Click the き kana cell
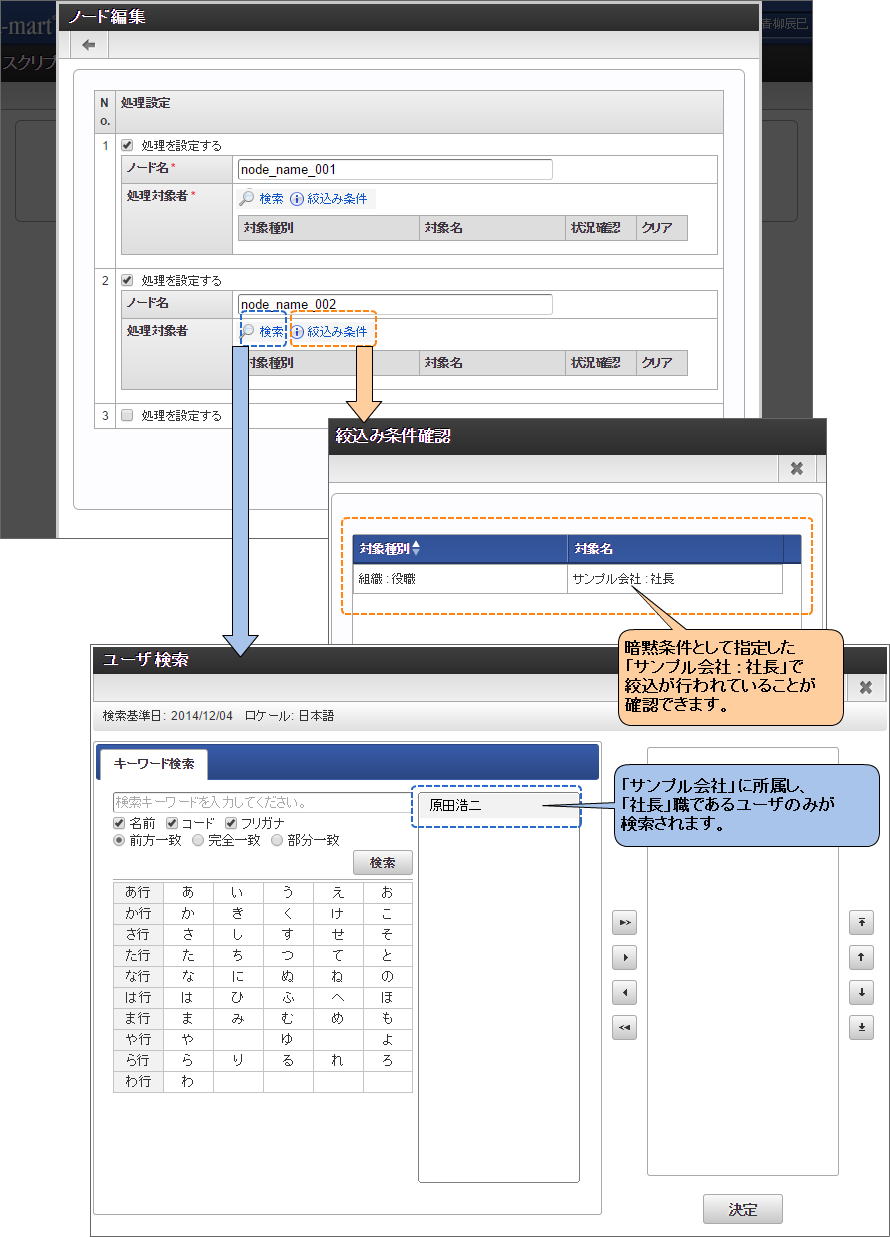 238,913
